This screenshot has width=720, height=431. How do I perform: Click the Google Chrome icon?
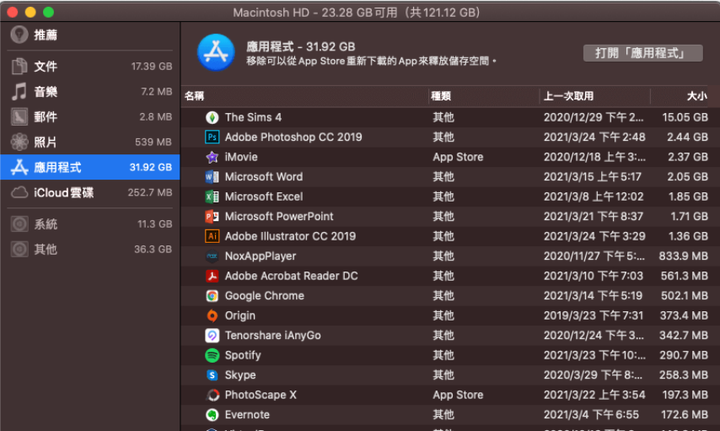pyautogui.click(x=212, y=296)
